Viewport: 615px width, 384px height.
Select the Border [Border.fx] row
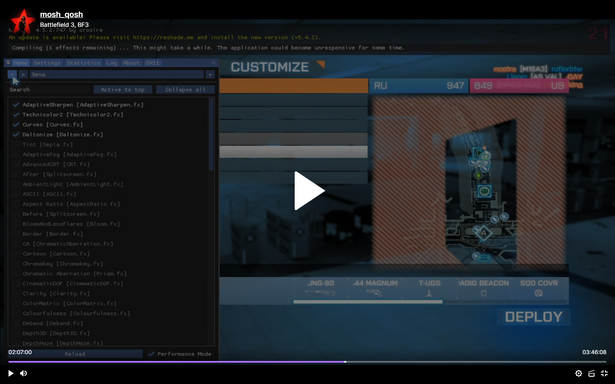[x=53, y=234]
